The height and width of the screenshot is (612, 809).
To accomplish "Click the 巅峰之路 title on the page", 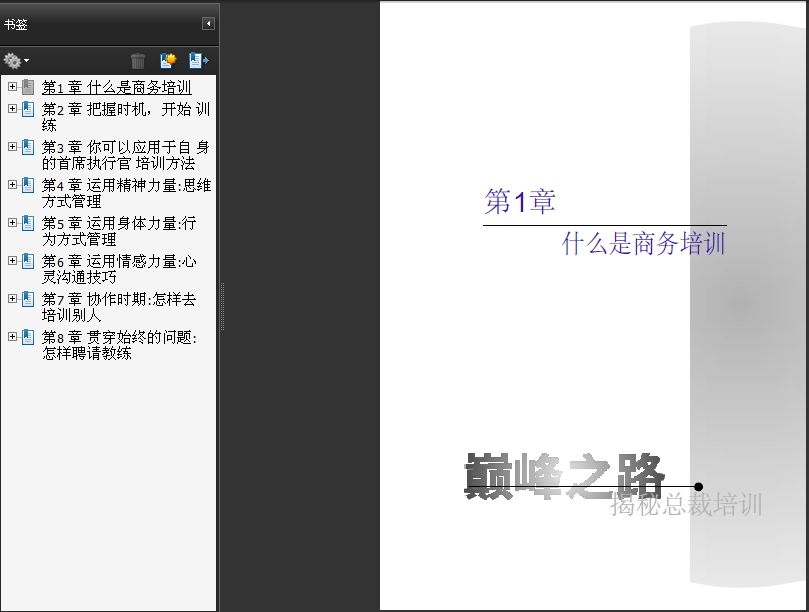I will (564, 476).
